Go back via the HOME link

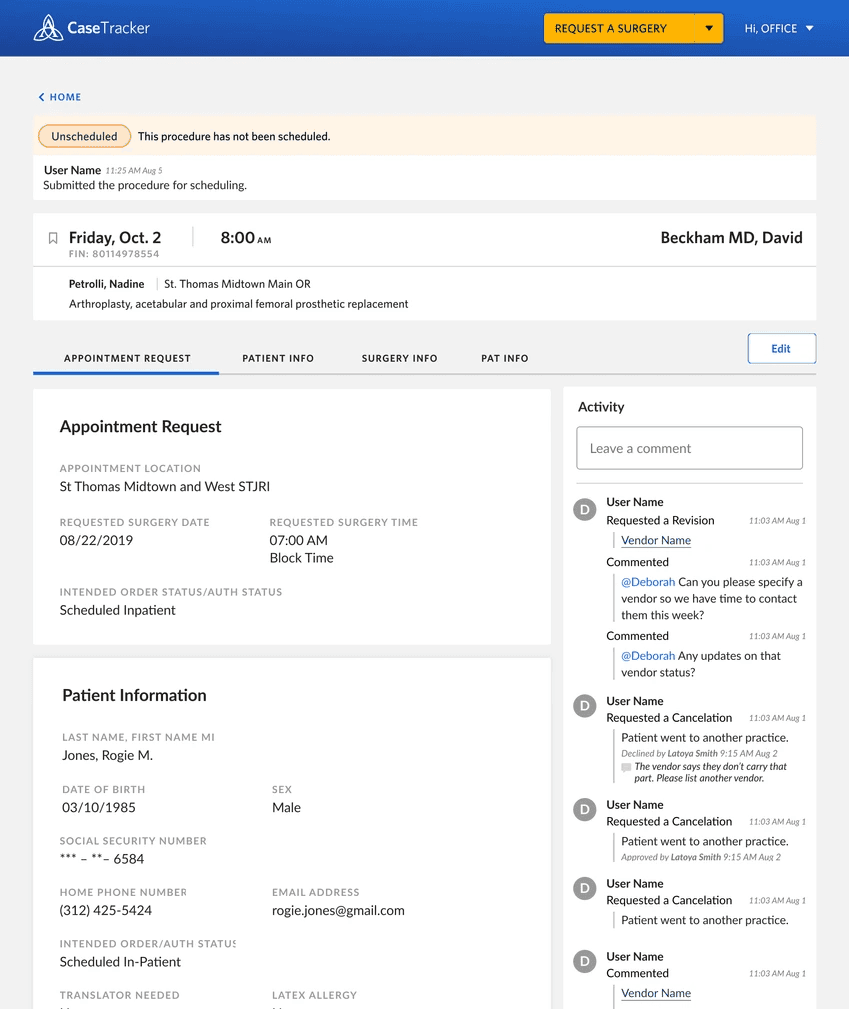[x=65, y=97]
